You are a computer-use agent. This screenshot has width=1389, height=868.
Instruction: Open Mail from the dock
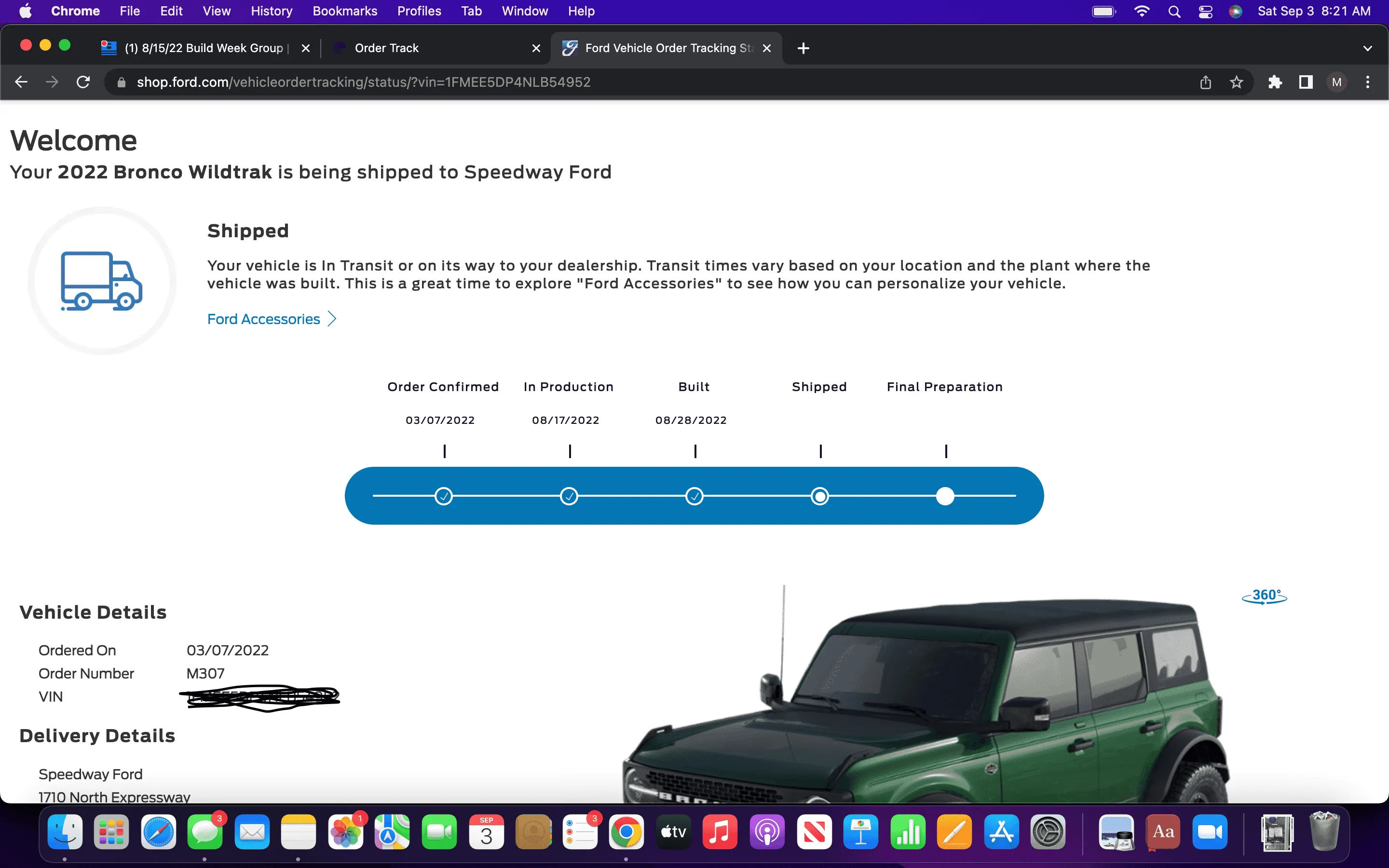(252, 832)
